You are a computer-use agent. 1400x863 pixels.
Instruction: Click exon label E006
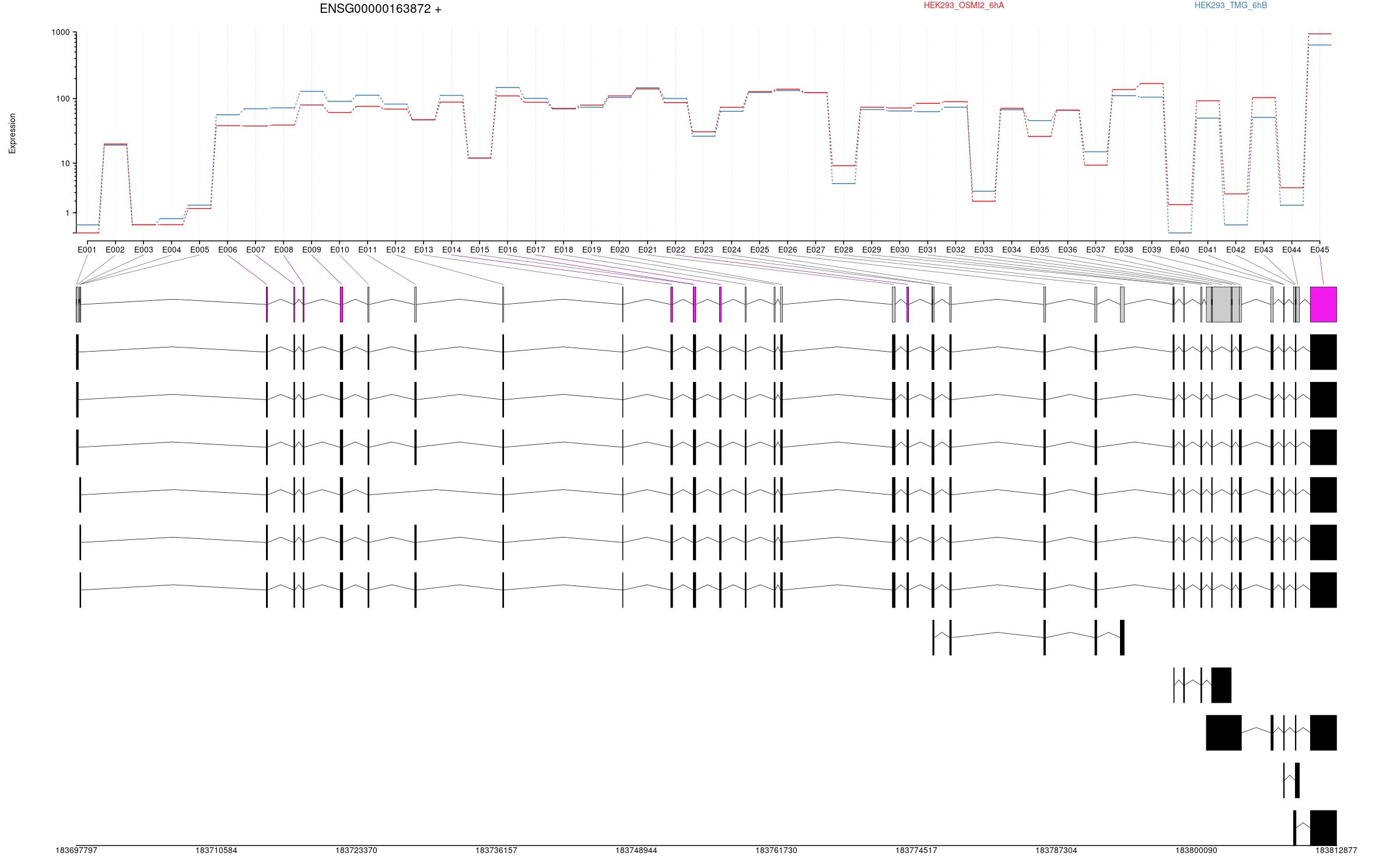tap(227, 250)
